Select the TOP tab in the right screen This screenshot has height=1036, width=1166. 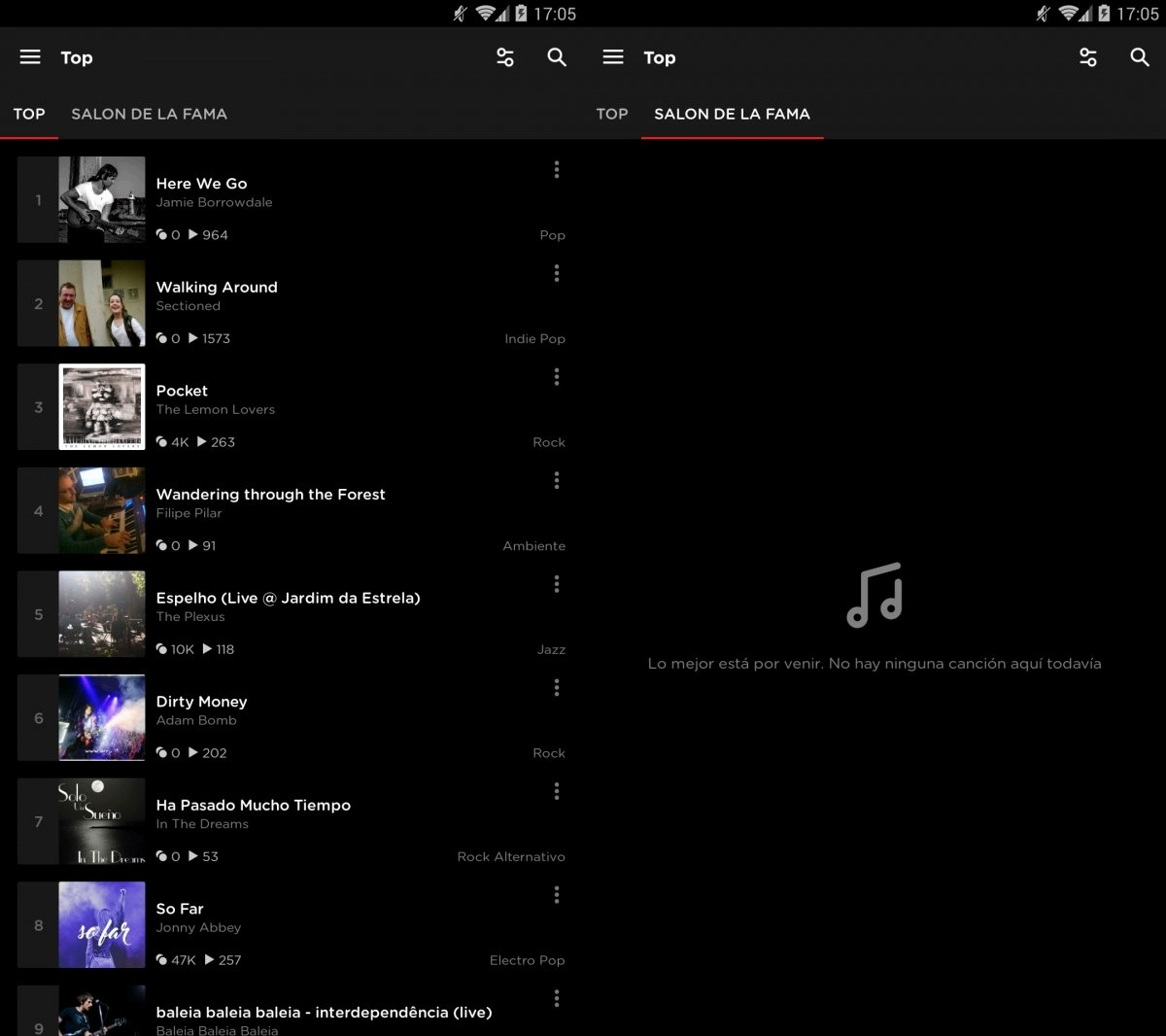pos(612,114)
